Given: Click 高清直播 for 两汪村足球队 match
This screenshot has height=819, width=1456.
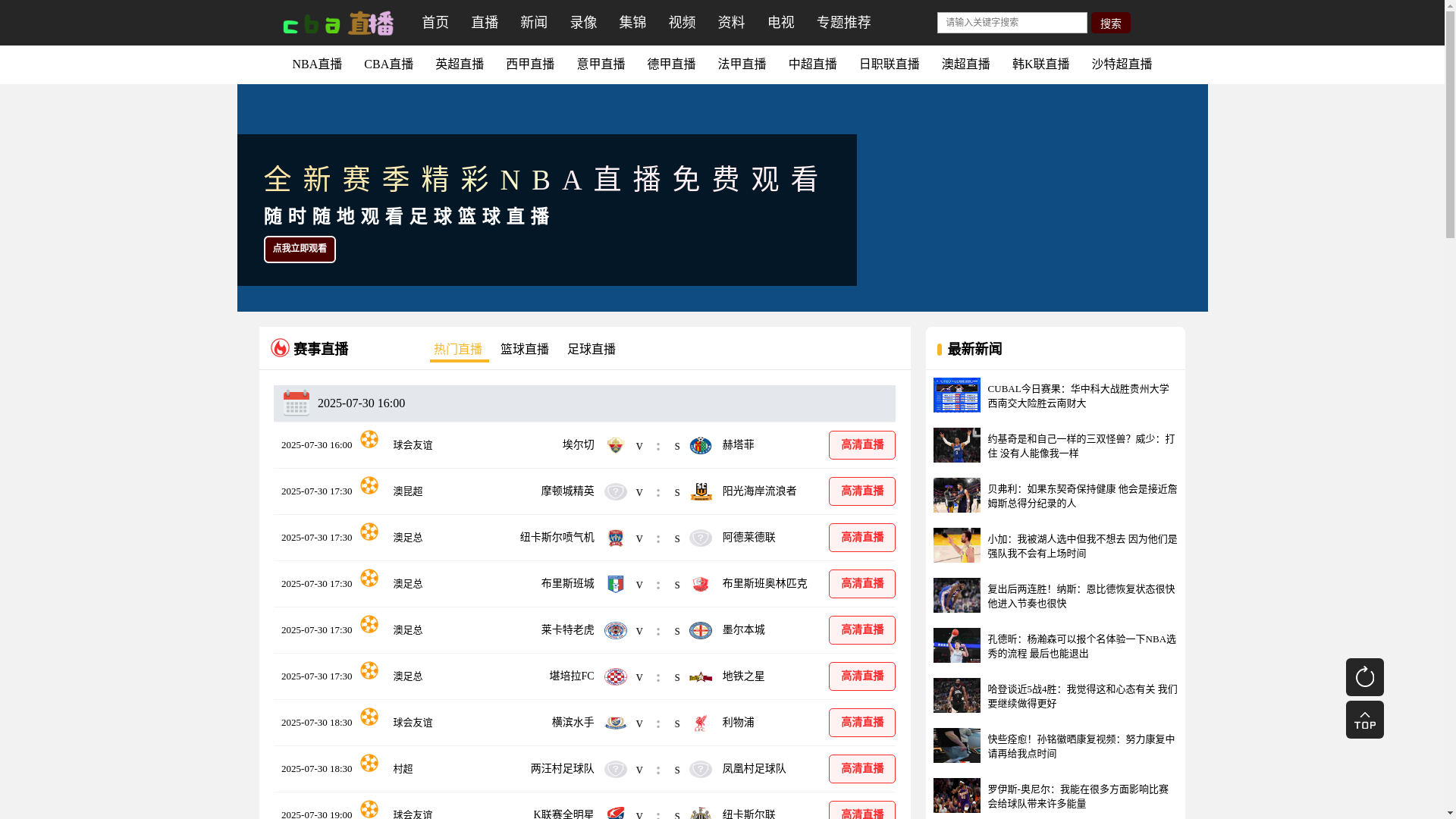Looking at the screenshot, I should 861,769.
